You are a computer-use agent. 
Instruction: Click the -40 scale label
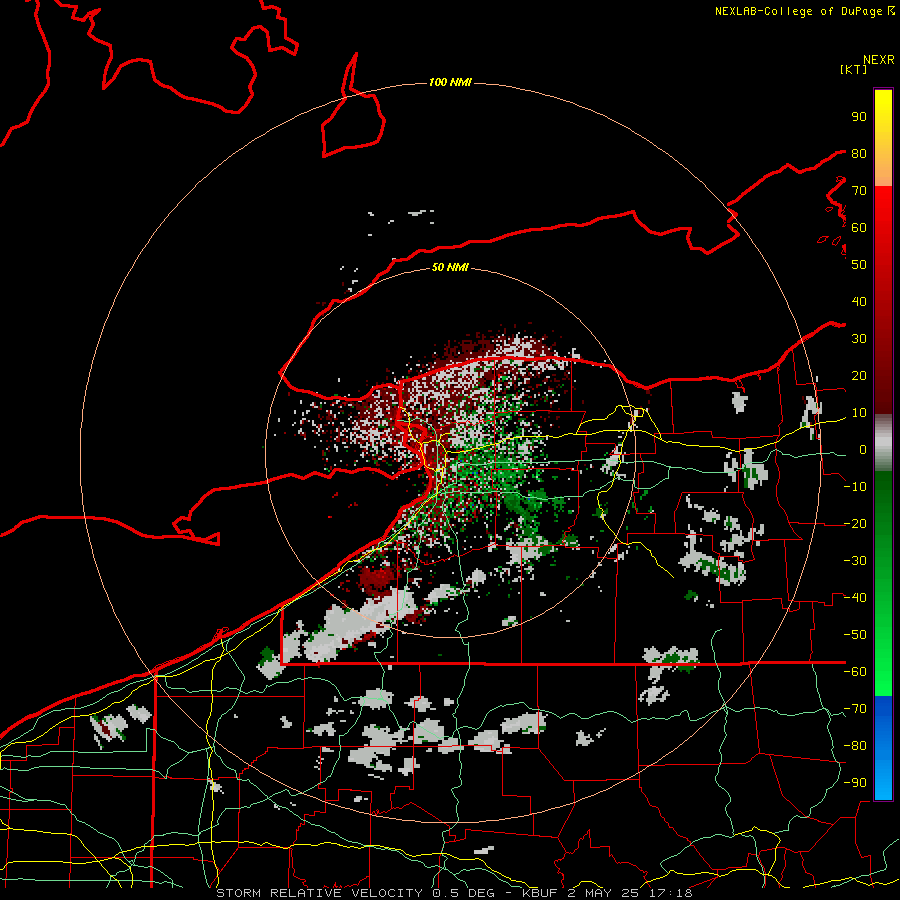coord(855,598)
